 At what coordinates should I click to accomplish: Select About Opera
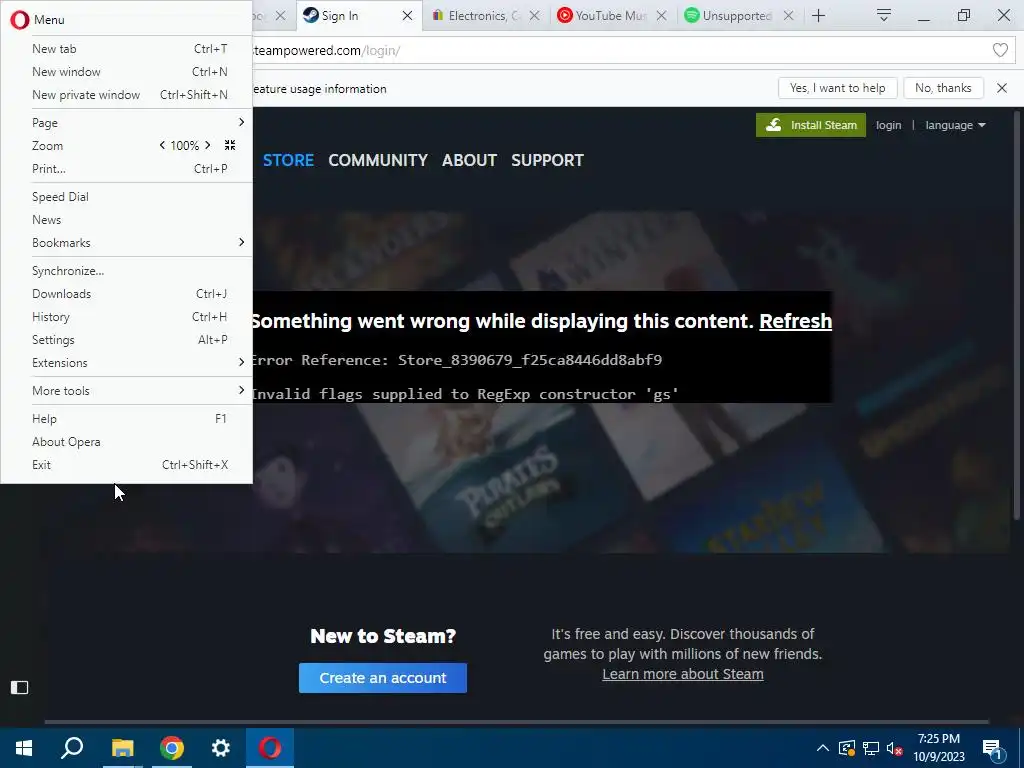coord(127,441)
